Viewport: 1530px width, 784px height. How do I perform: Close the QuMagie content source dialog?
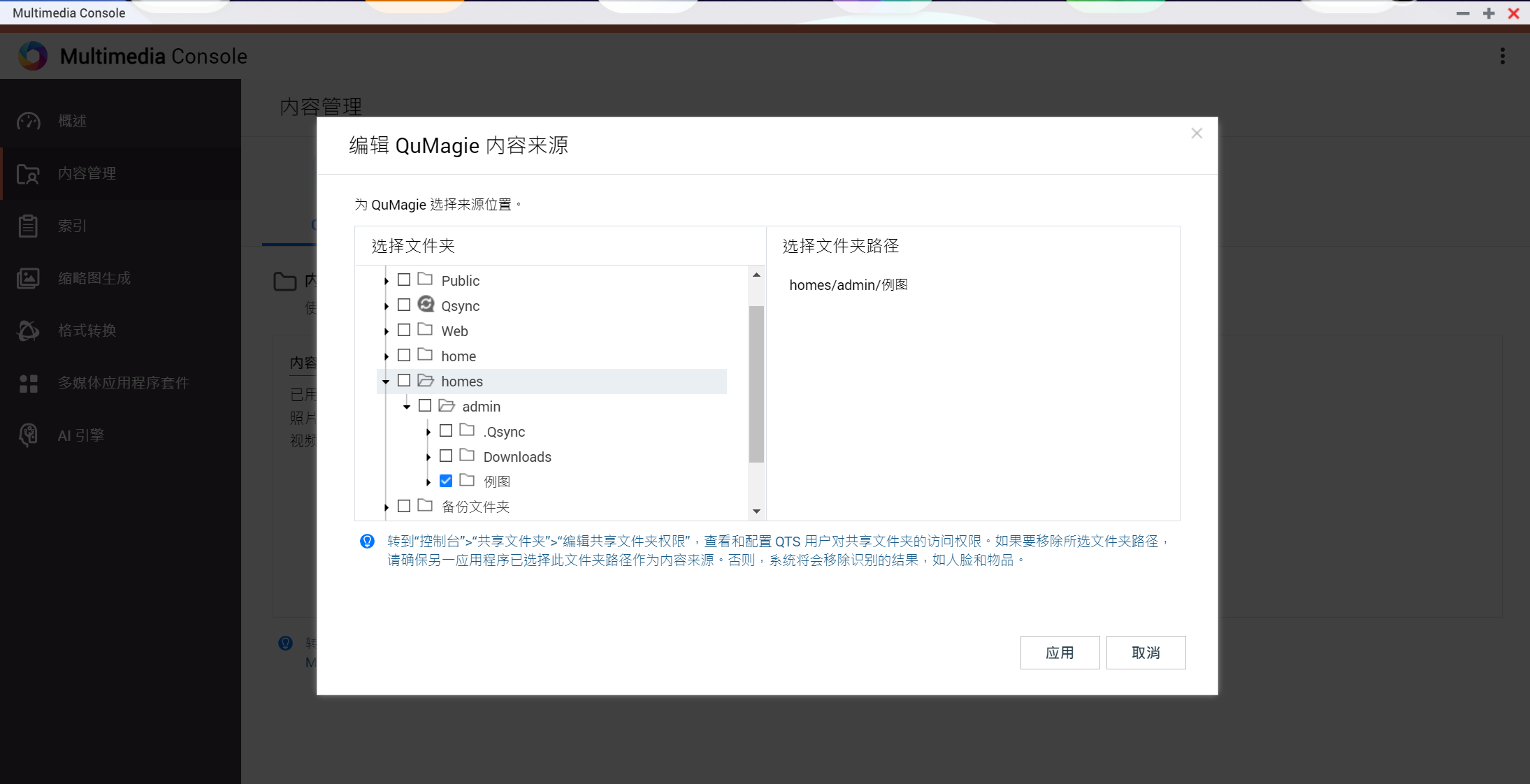[x=1197, y=133]
